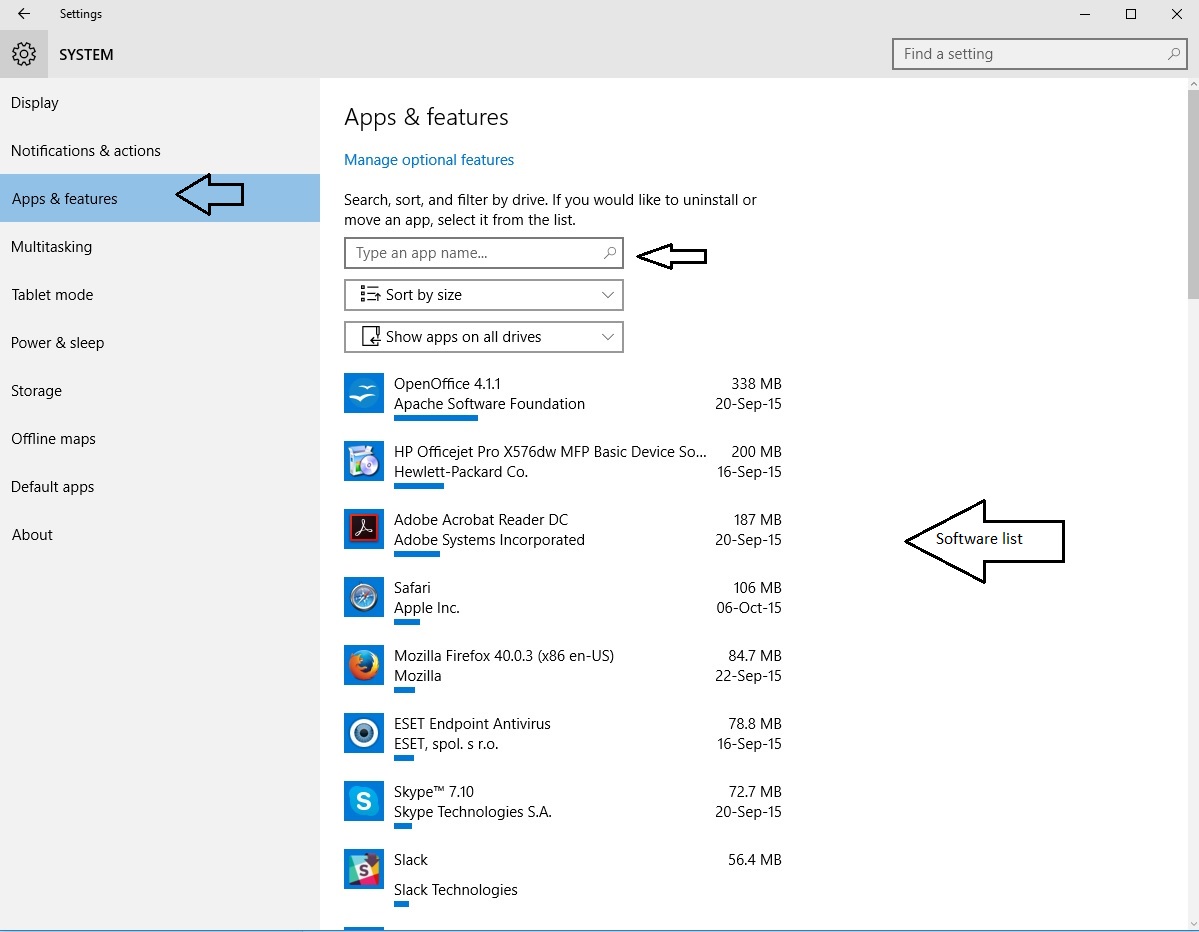Click the OpenOffice app icon

pos(363,393)
